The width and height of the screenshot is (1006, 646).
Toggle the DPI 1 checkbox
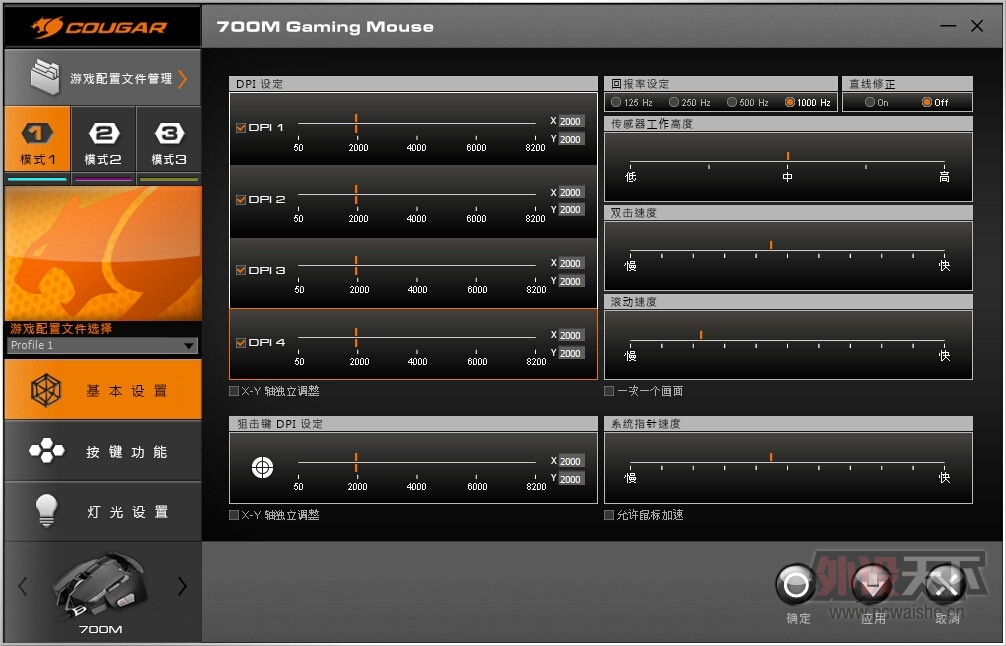[x=241, y=128]
